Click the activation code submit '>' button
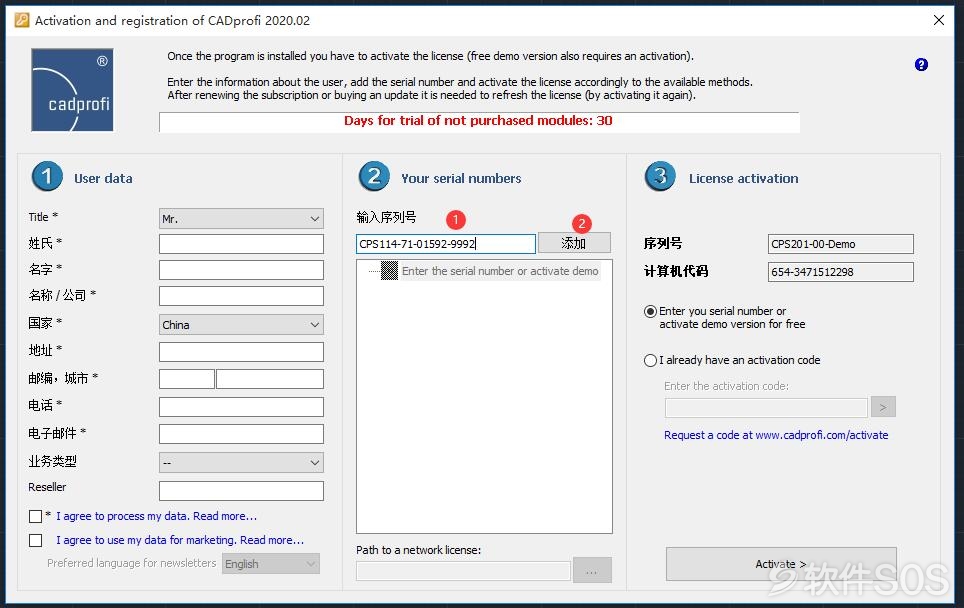 [883, 407]
